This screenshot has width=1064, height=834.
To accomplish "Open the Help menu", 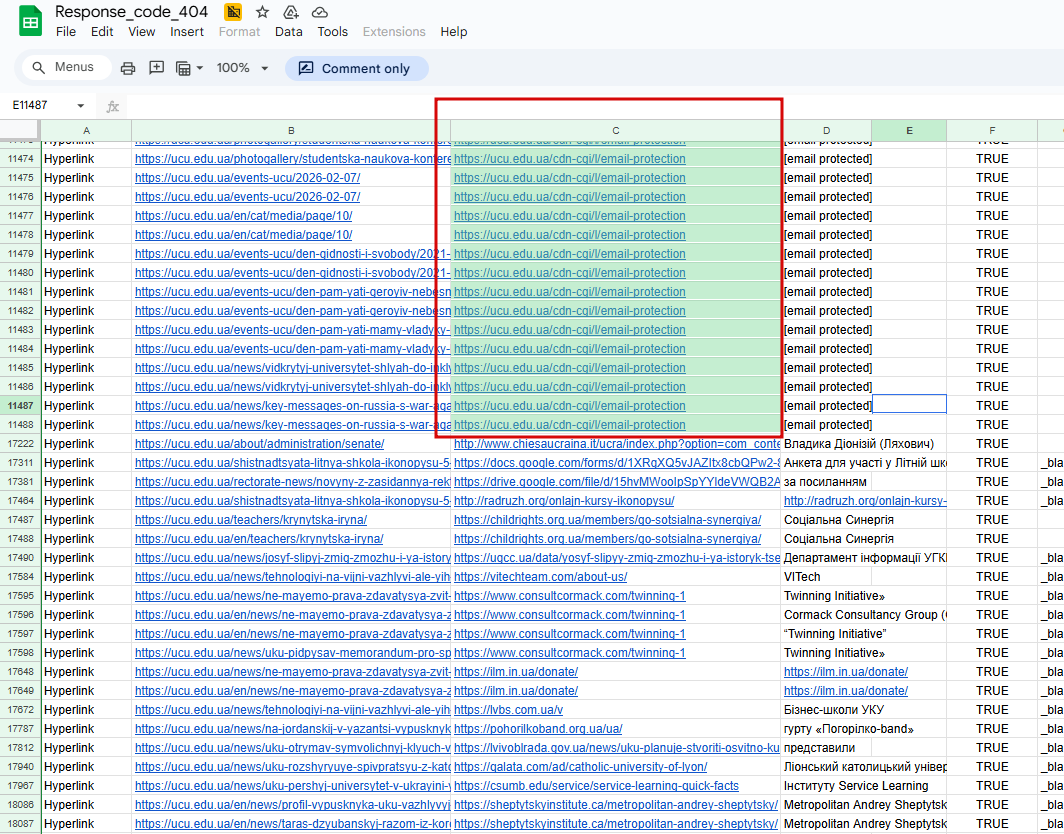I will pyautogui.click(x=453, y=32).
